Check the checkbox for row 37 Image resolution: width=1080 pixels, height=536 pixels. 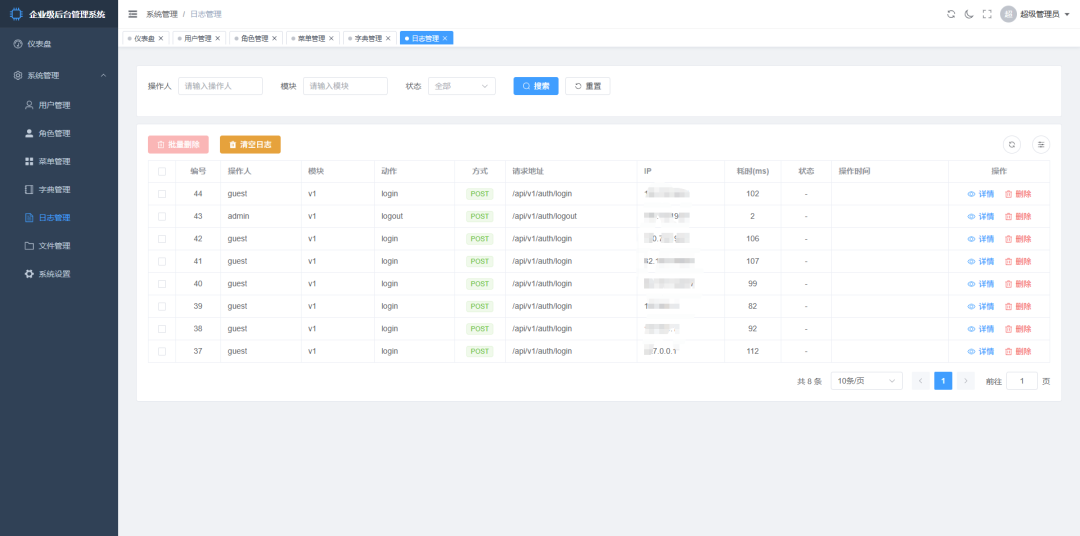(162, 351)
